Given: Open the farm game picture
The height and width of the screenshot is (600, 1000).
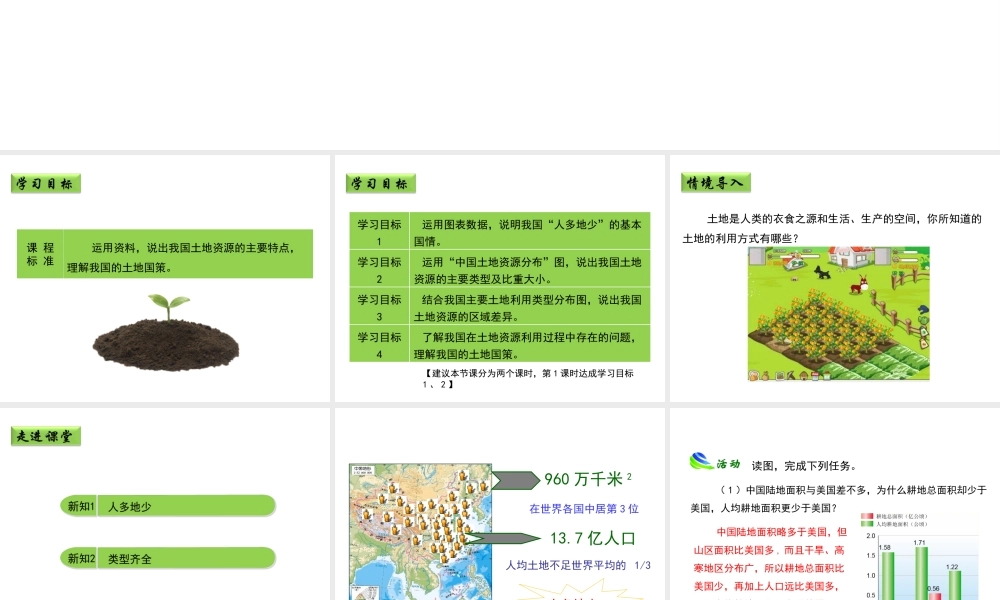Looking at the screenshot, I should point(838,314).
